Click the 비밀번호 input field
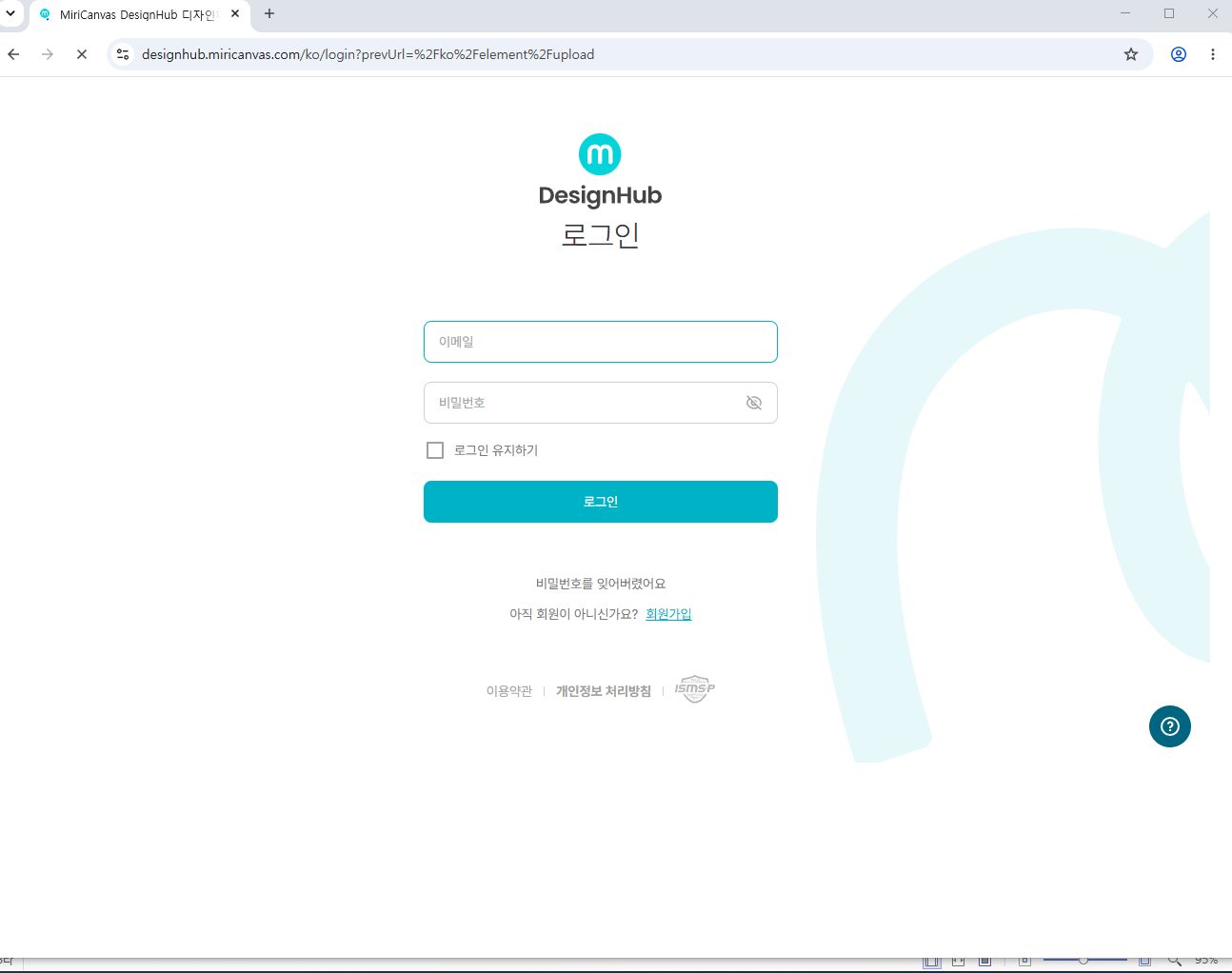The width and height of the screenshot is (1232, 973). [x=601, y=403]
